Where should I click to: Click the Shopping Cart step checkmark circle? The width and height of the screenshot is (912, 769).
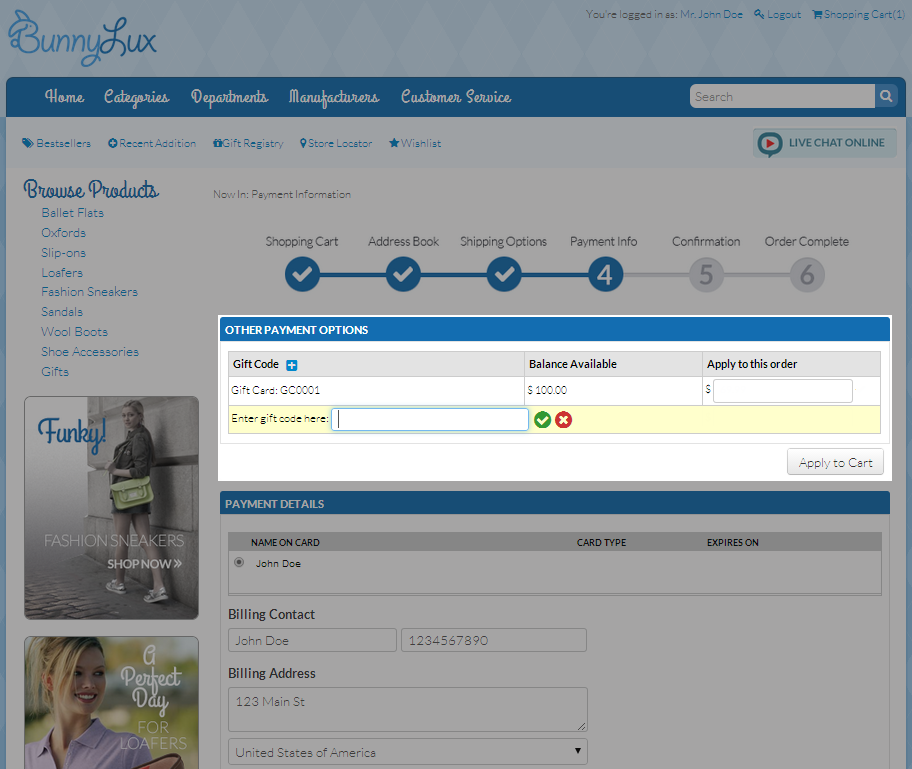click(x=302, y=275)
